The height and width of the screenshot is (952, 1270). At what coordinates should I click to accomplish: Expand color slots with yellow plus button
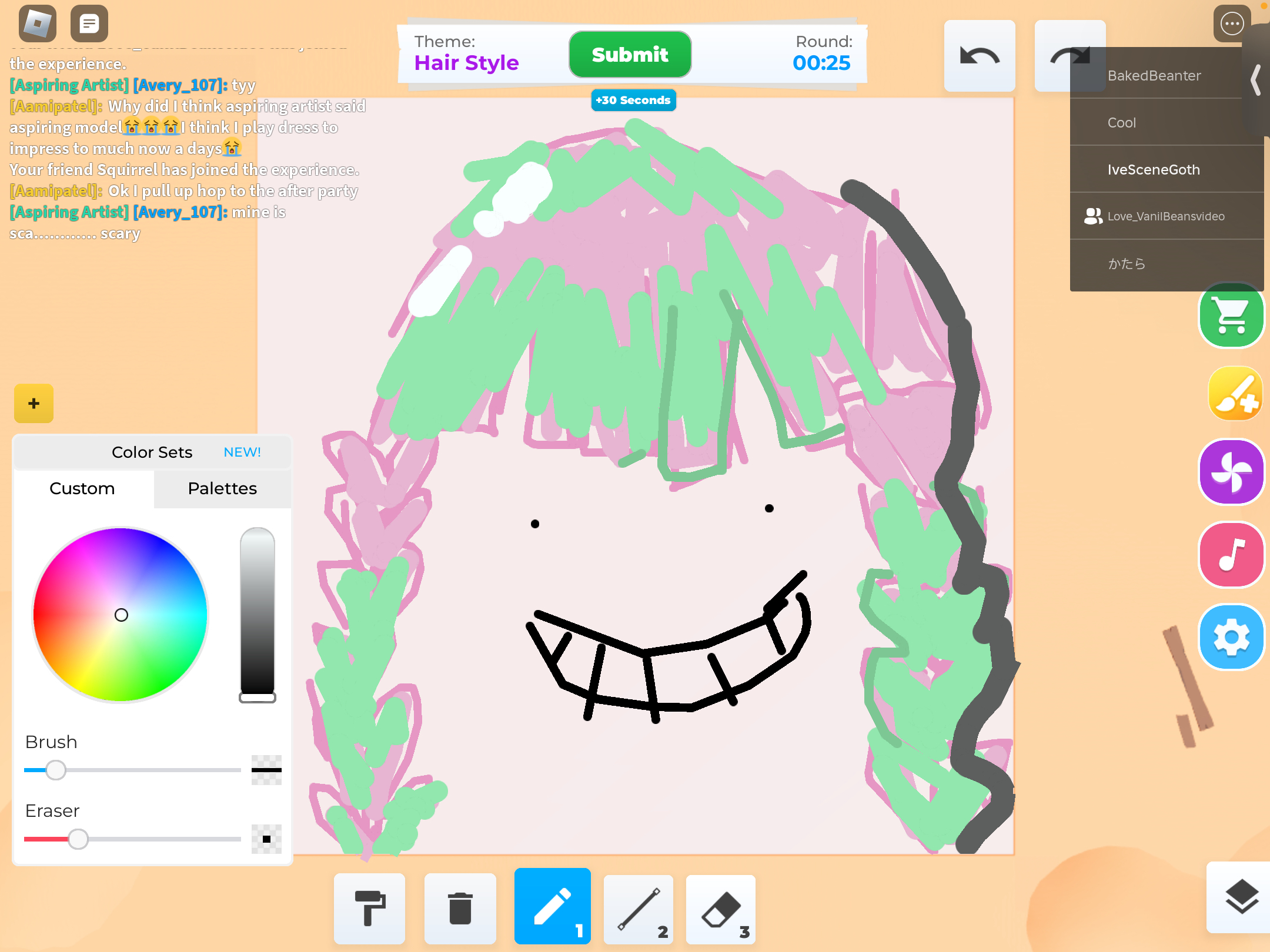coord(34,404)
